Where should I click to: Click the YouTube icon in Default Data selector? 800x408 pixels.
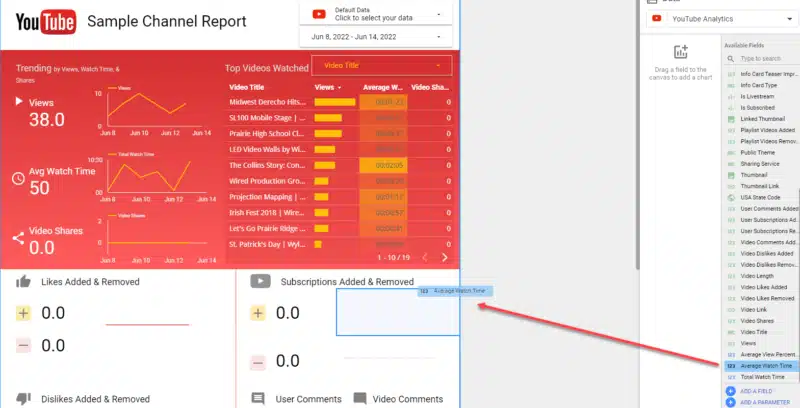[319, 14]
